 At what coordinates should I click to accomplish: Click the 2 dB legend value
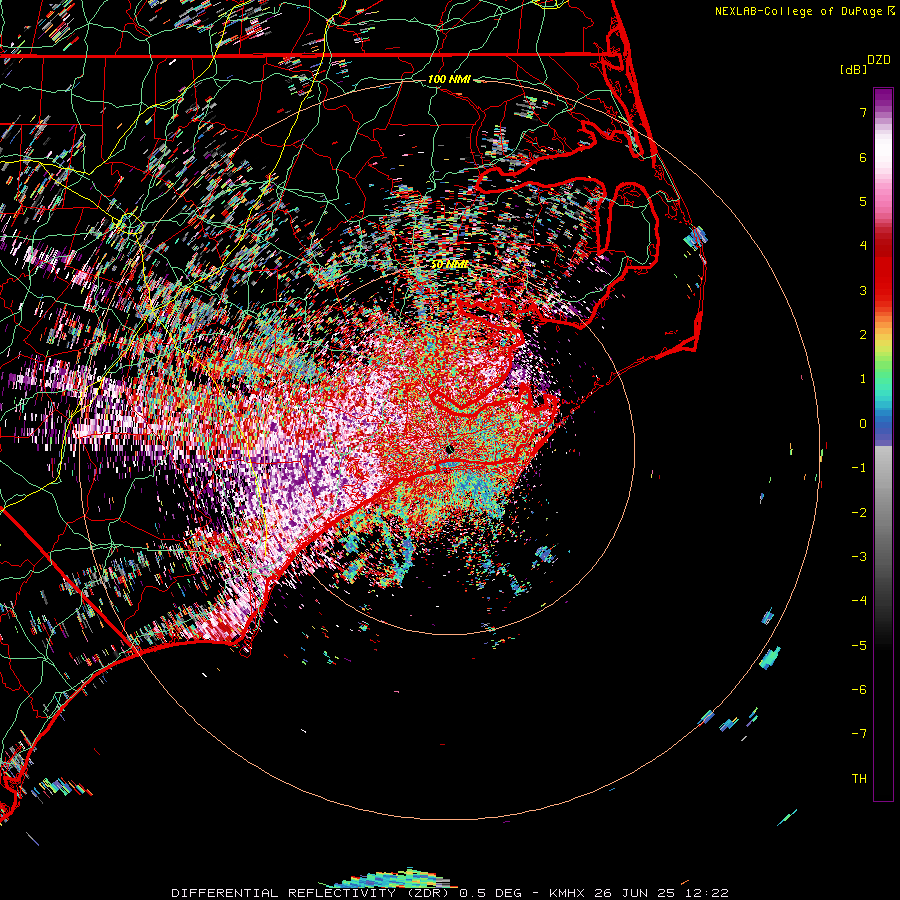pos(863,335)
